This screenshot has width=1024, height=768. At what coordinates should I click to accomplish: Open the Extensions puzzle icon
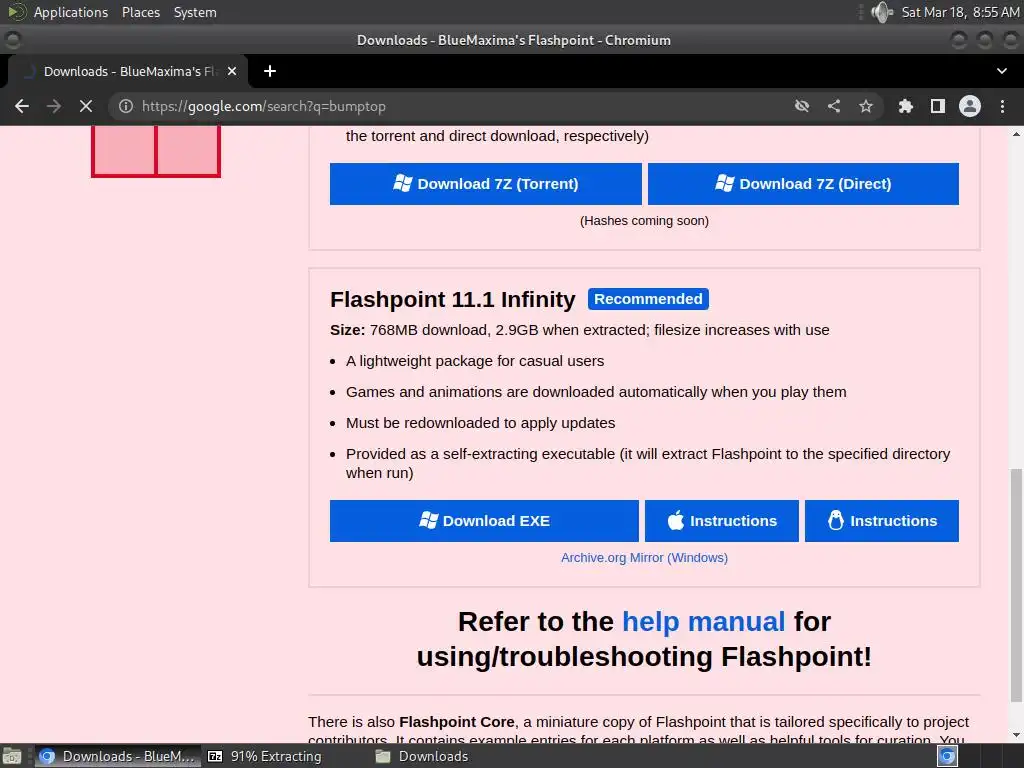[905, 106]
